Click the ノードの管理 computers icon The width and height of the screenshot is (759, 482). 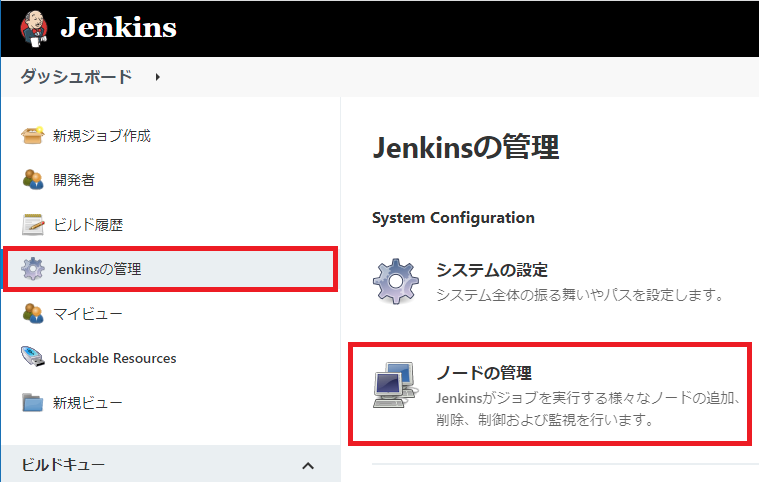click(396, 385)
